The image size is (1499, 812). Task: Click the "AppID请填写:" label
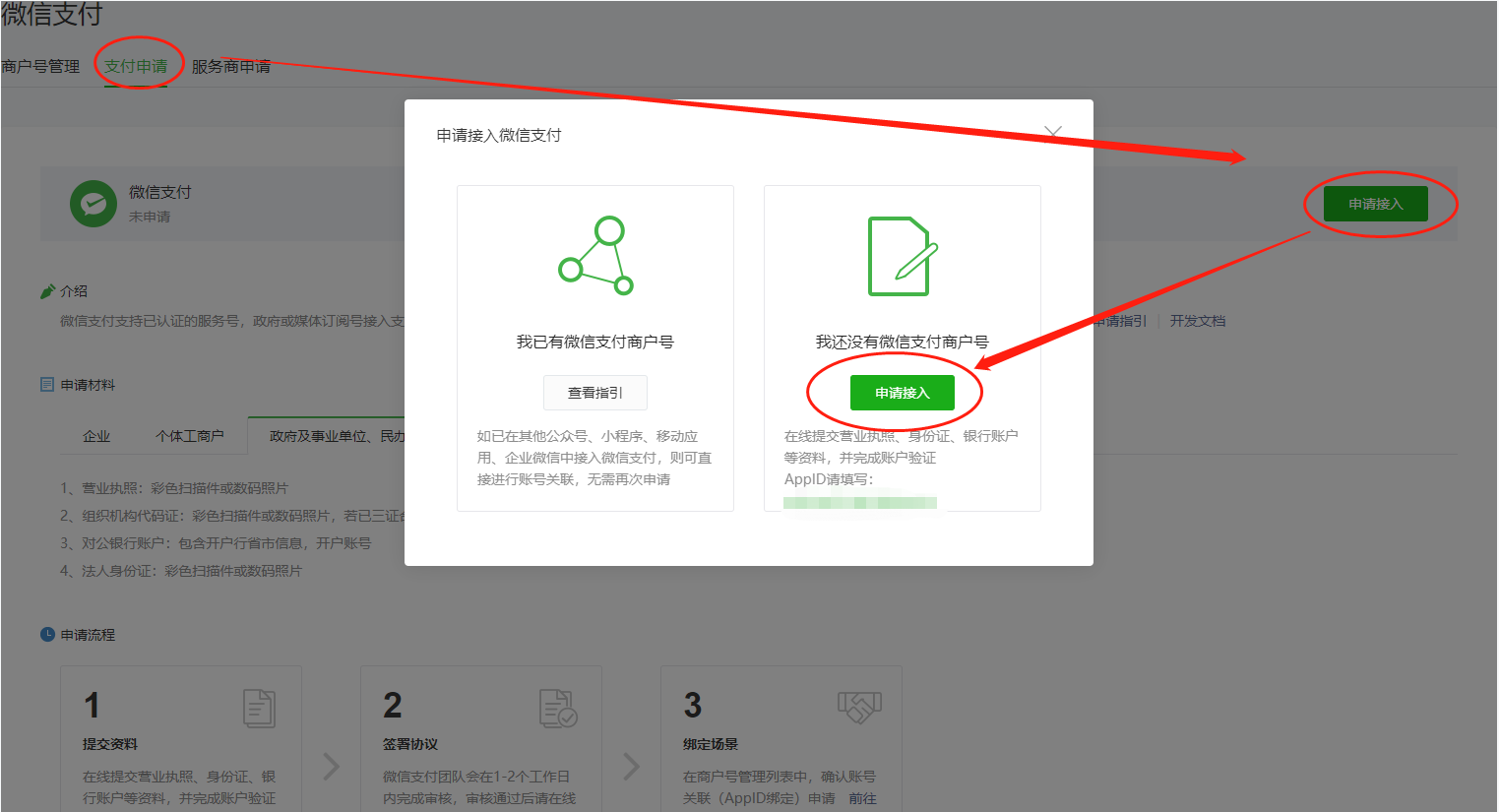coord(829,479)
